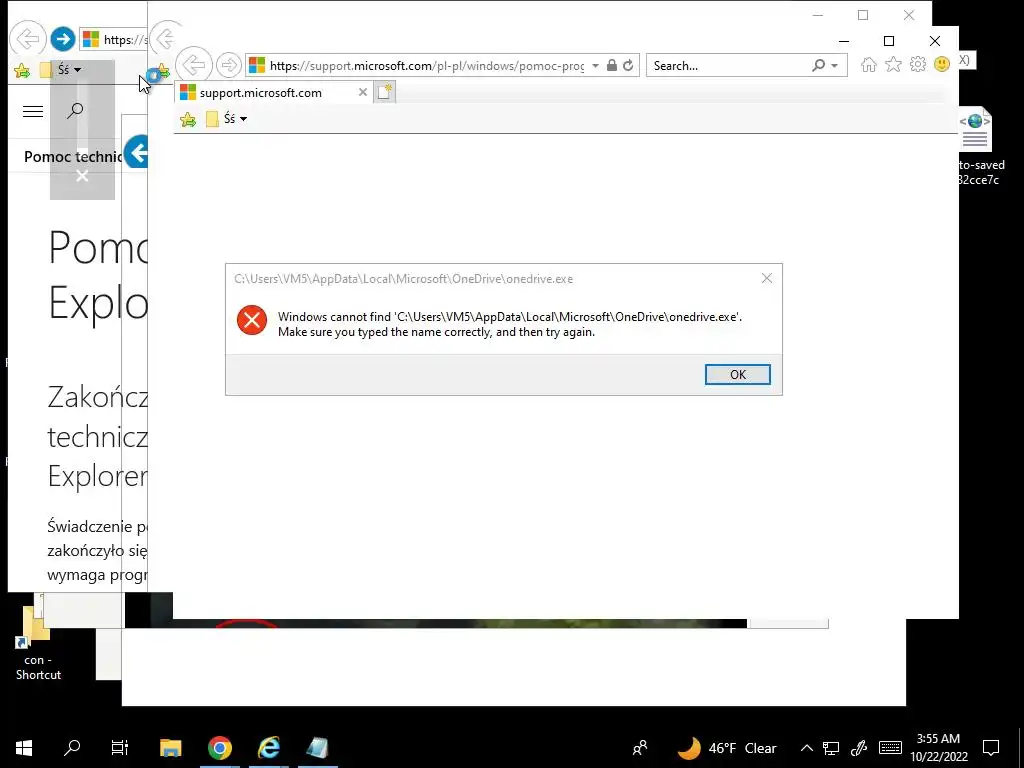Open Task View on the taskbar
This screenshot has height=768, width=1024.
[120, 748]
